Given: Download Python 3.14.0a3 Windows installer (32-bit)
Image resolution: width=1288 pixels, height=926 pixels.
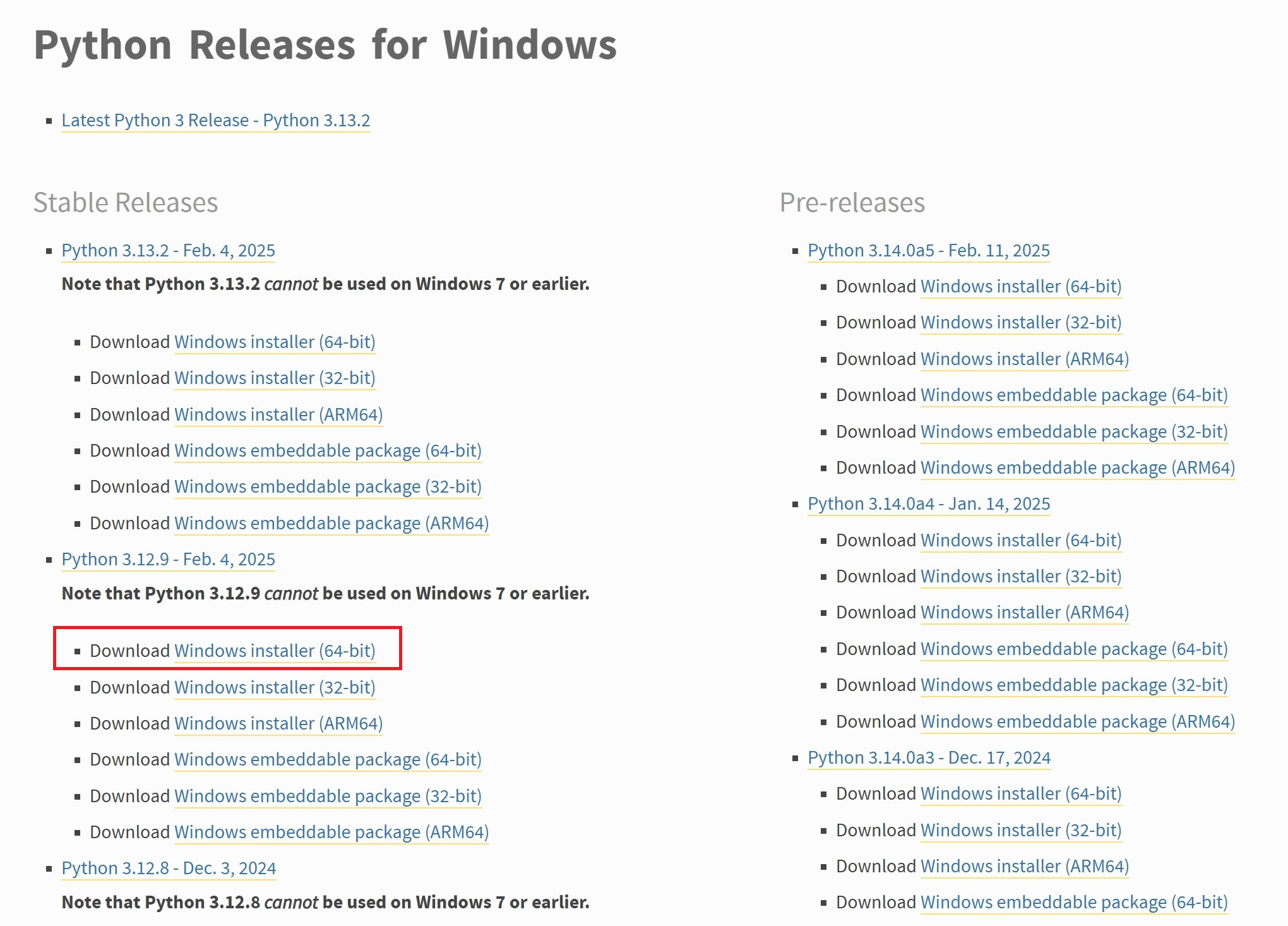Looking at the screenshot, I should (x=1021, y=830).
